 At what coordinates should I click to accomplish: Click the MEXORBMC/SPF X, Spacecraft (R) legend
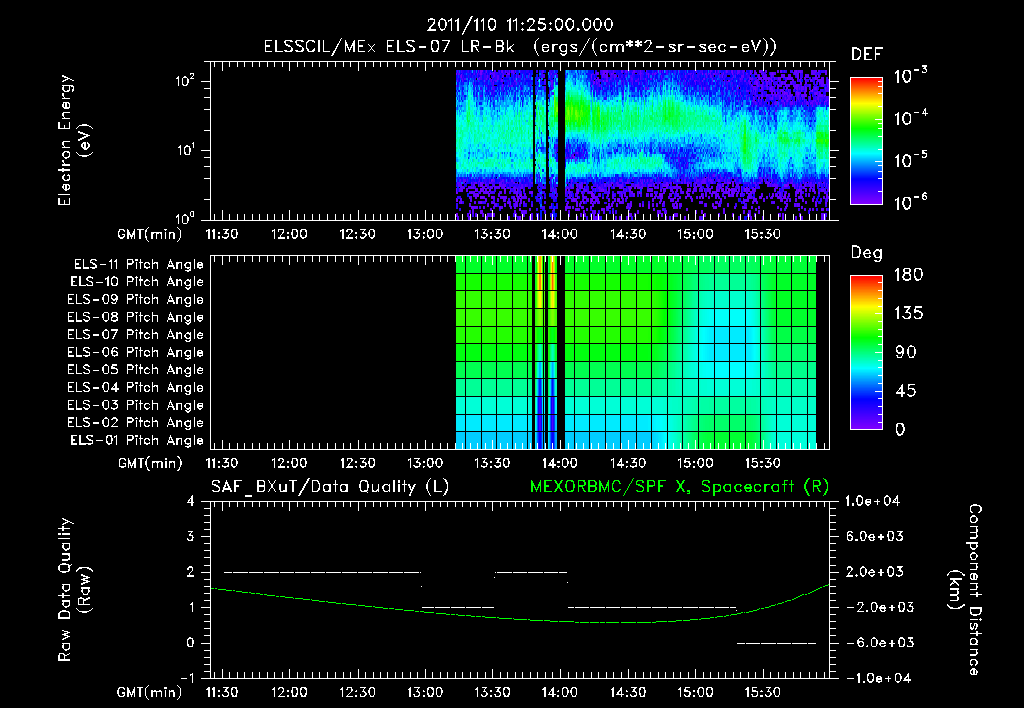coord(679,487)
